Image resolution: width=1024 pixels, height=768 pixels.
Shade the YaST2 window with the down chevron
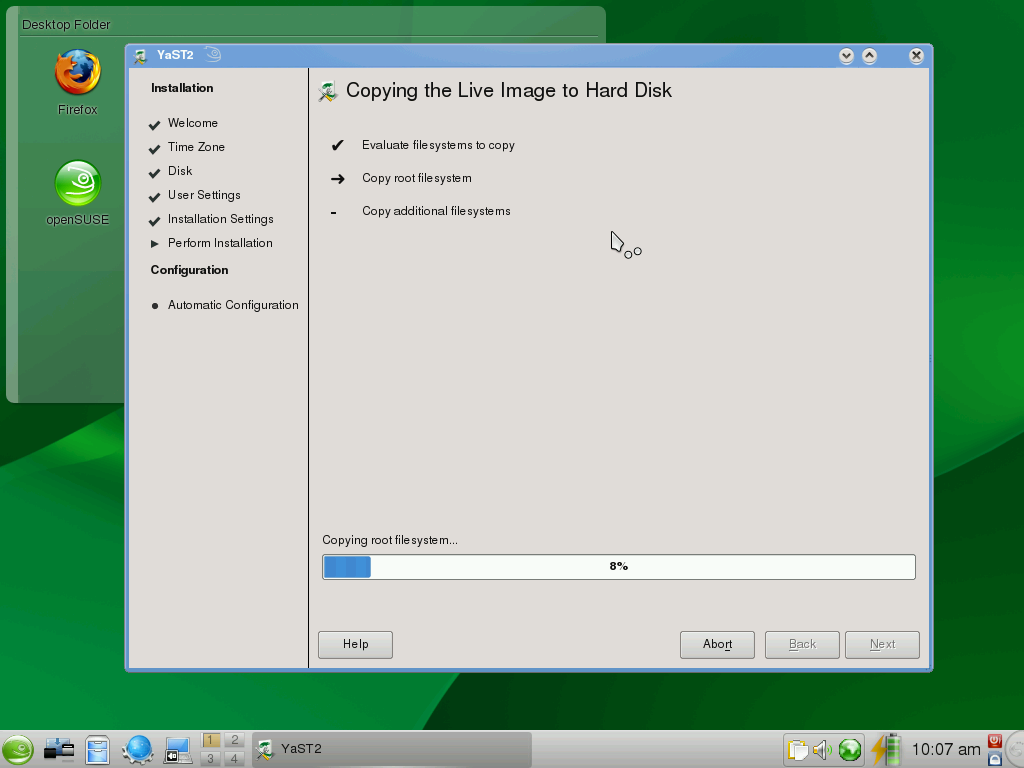pos(844,56)
